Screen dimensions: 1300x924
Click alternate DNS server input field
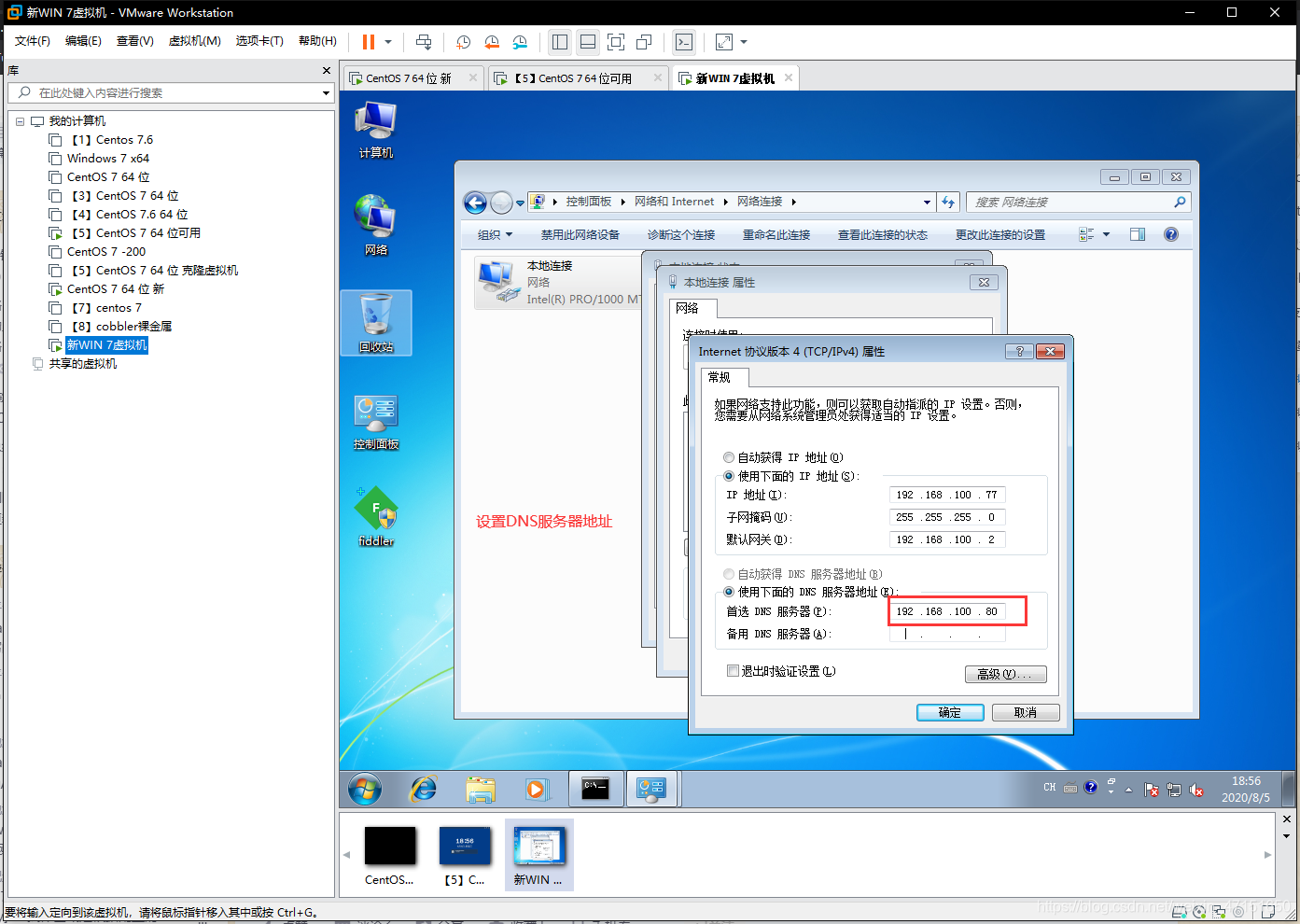(x=947, y=634)
